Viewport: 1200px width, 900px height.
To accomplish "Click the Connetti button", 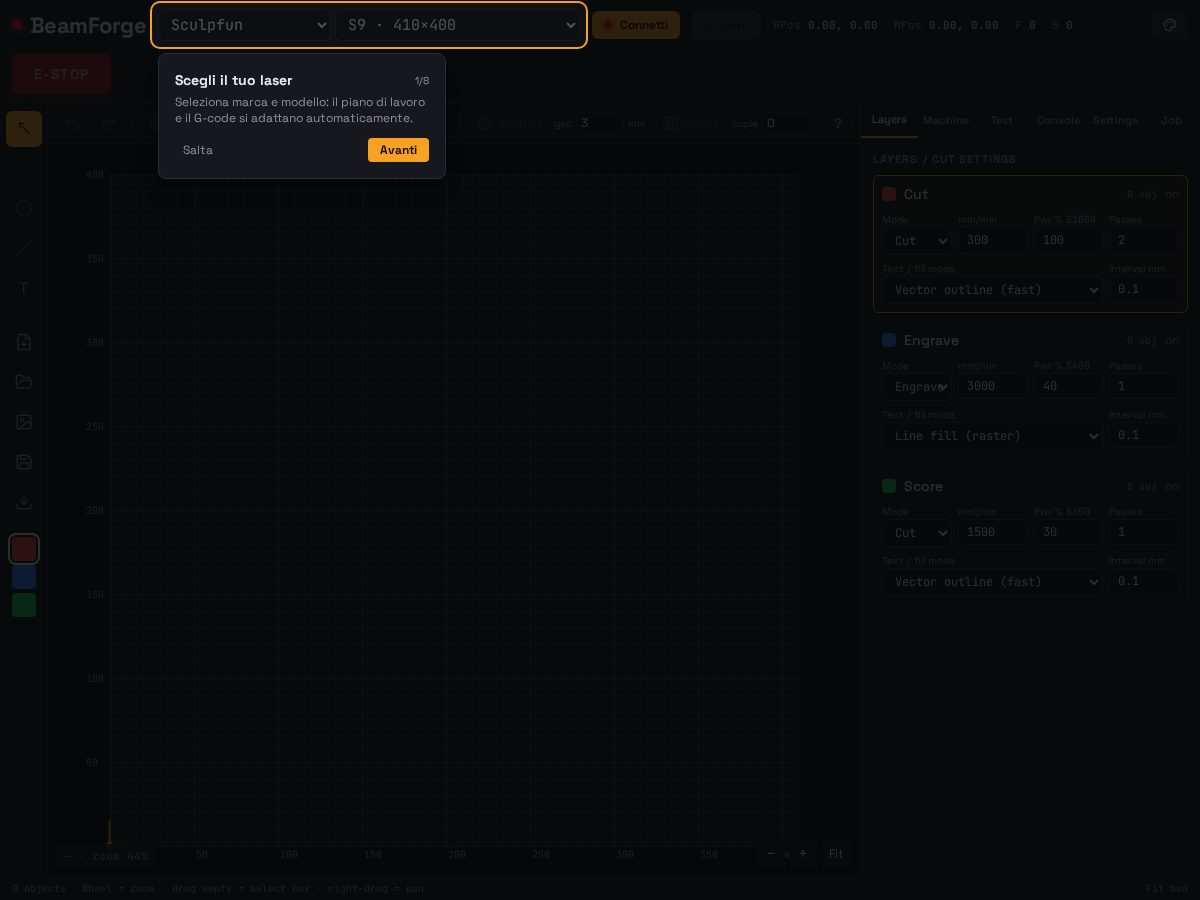I will coord(636,25).
